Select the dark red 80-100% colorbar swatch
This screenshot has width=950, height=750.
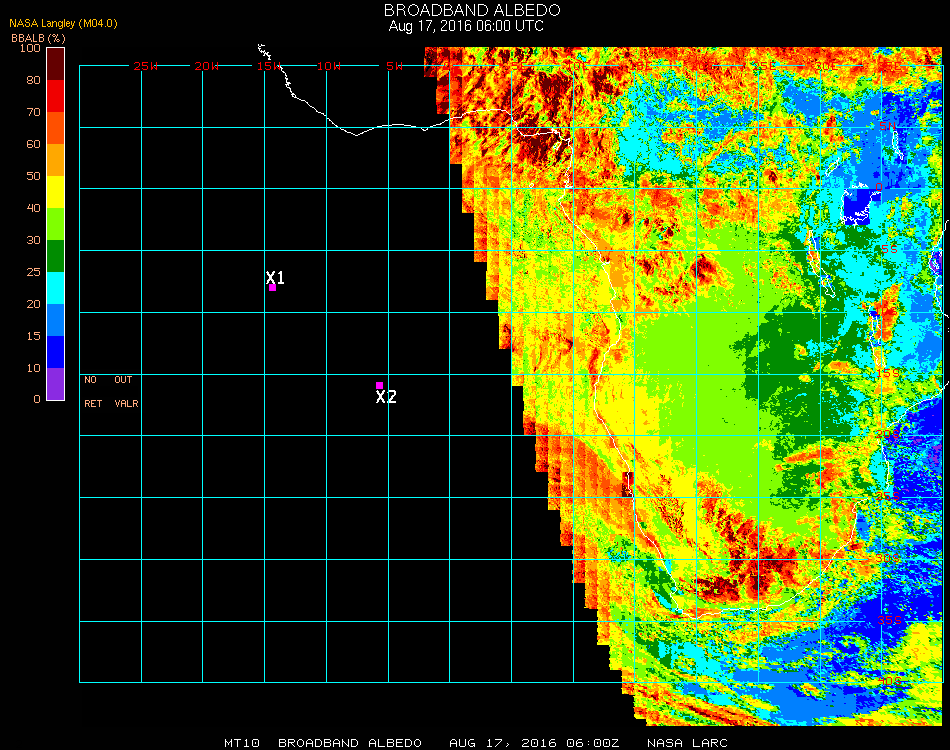point(55,64)
